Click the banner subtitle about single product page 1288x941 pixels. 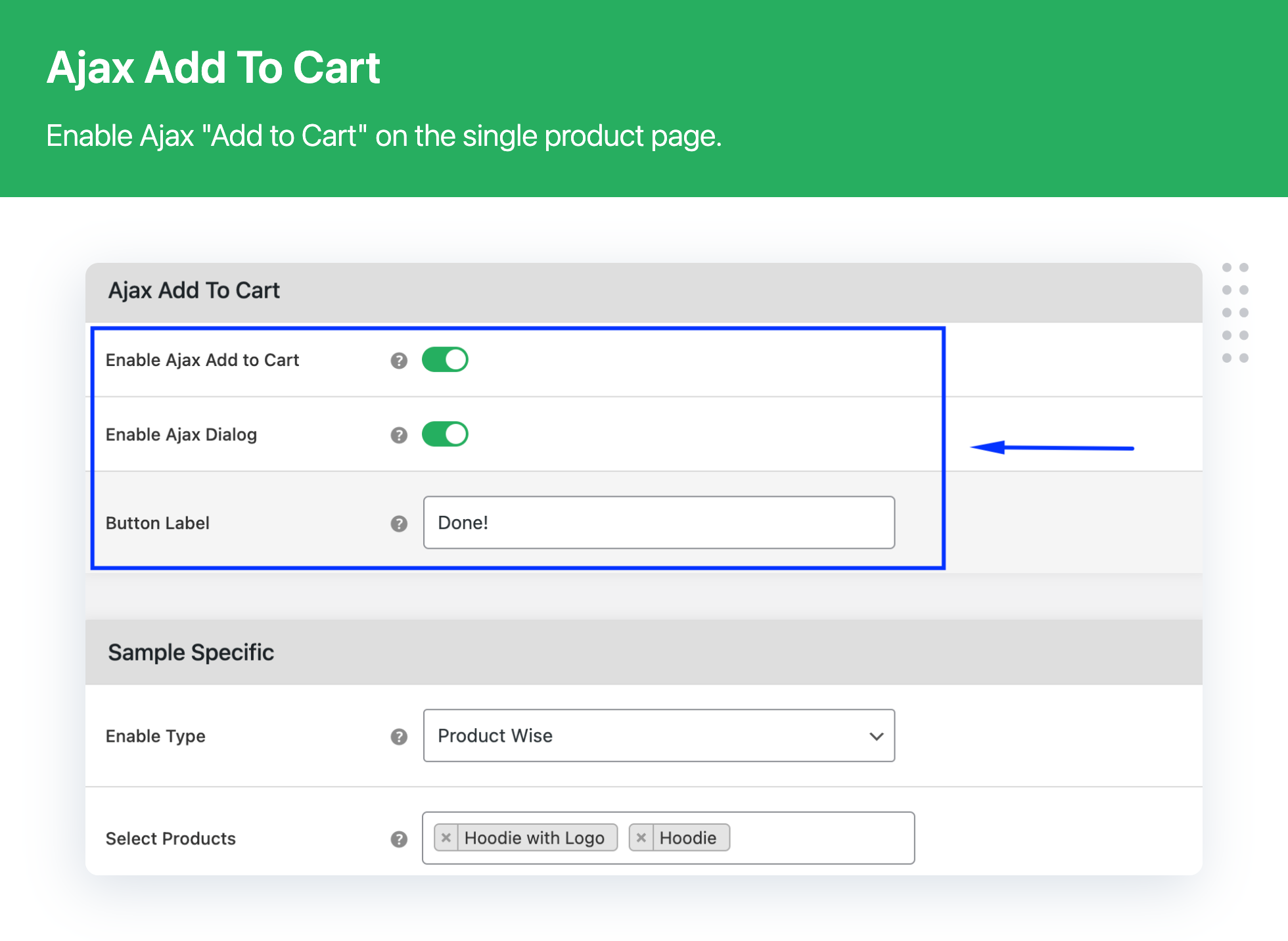pyautogui.click(x=384, y=136)
